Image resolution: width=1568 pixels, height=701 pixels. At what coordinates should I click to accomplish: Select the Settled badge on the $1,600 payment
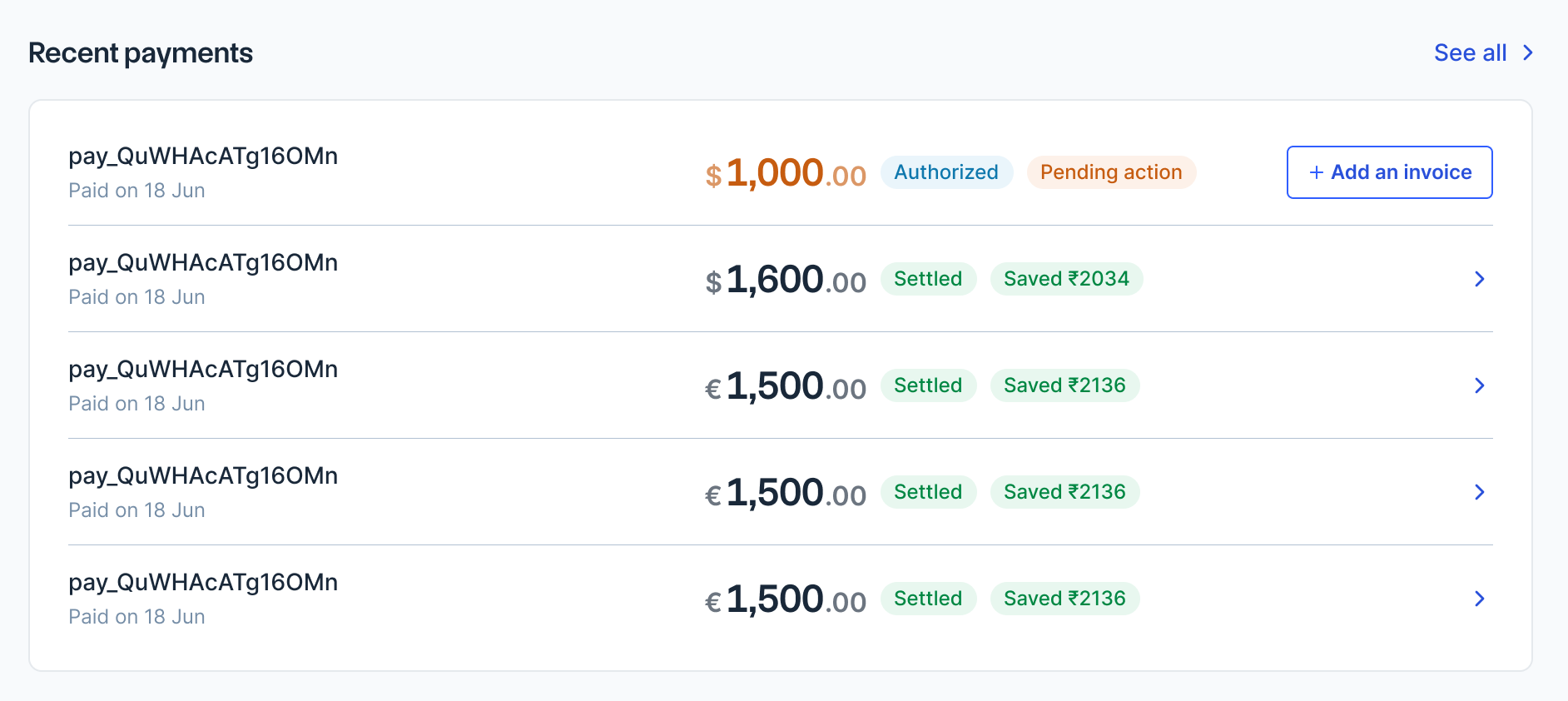[928, 278]
